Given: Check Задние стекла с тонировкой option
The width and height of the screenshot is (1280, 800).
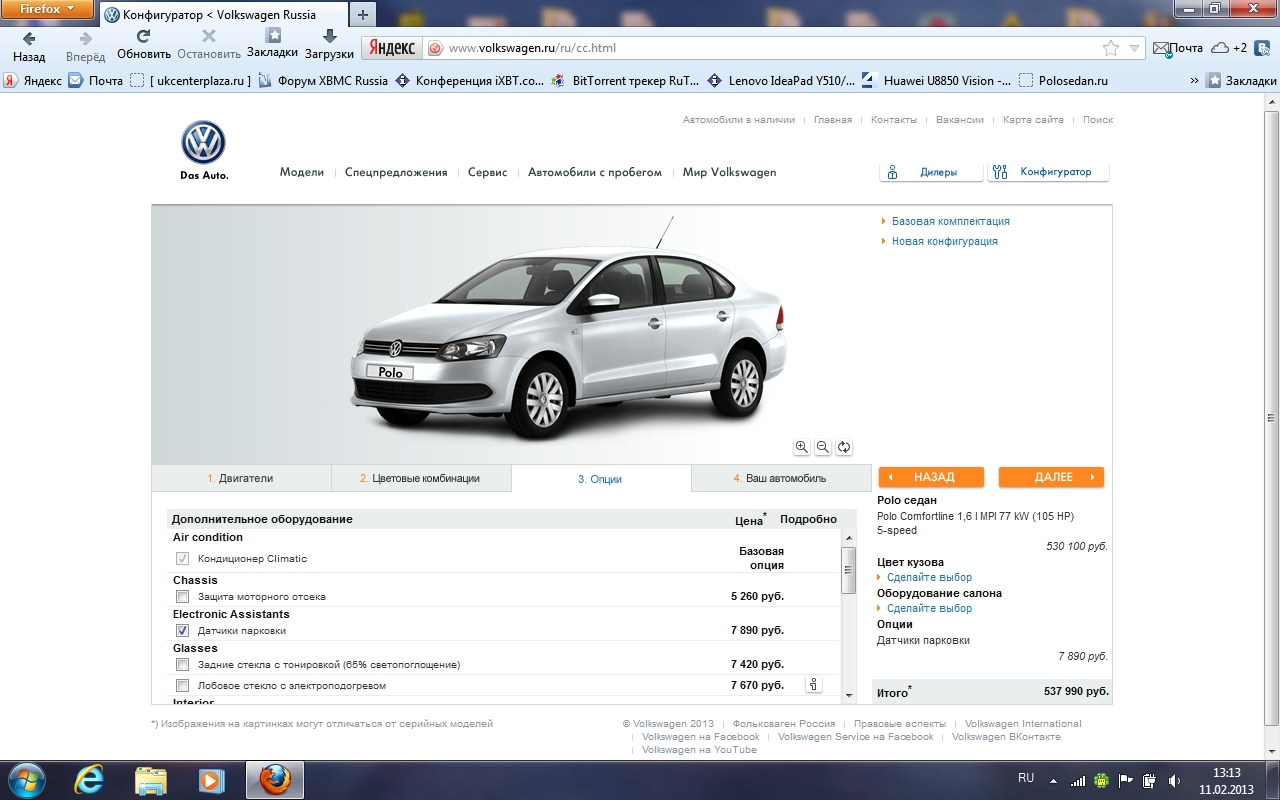Looking at the screenshot, I should coord(182,665).
